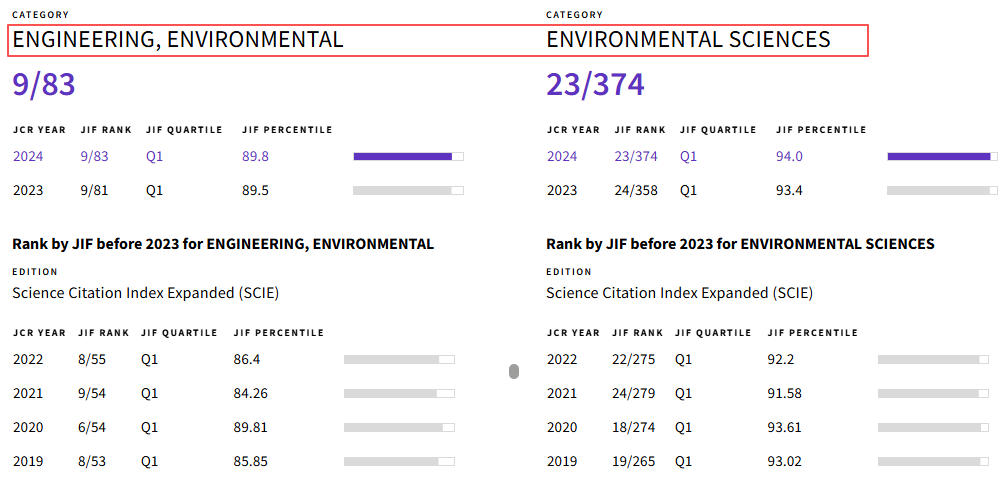The width and height of the screenshot is (1003, 496).
Task: Click 'Rank by JIF before 2023 for ENGINEERING, ENVIRONMENTAL'
Action: [x=223, y=244]
